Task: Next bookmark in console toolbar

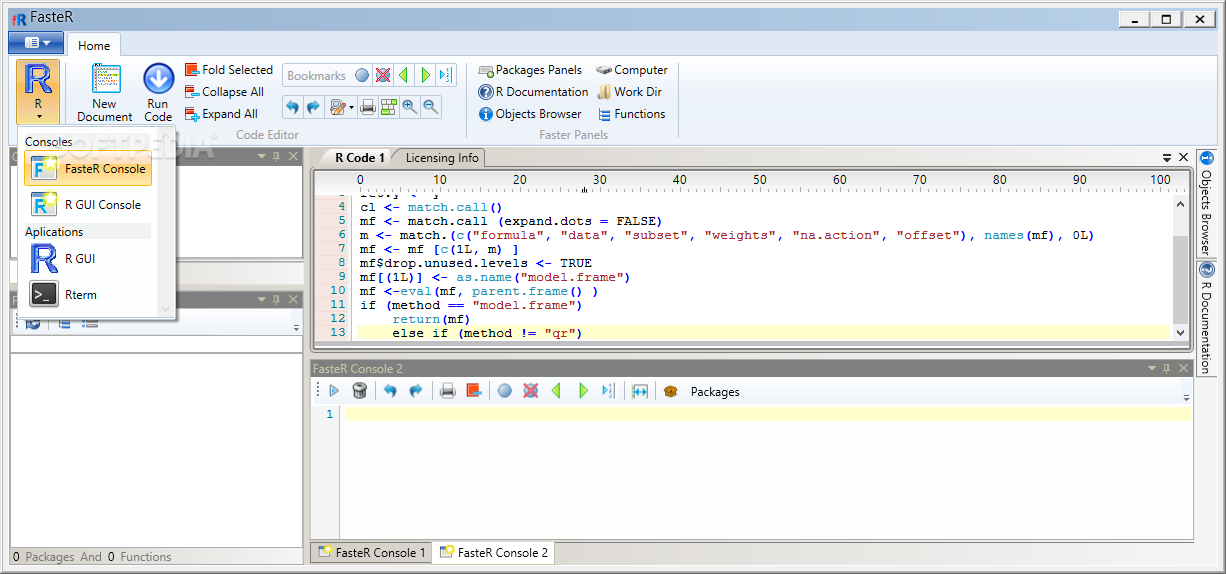Action: (x=583, y=391)
